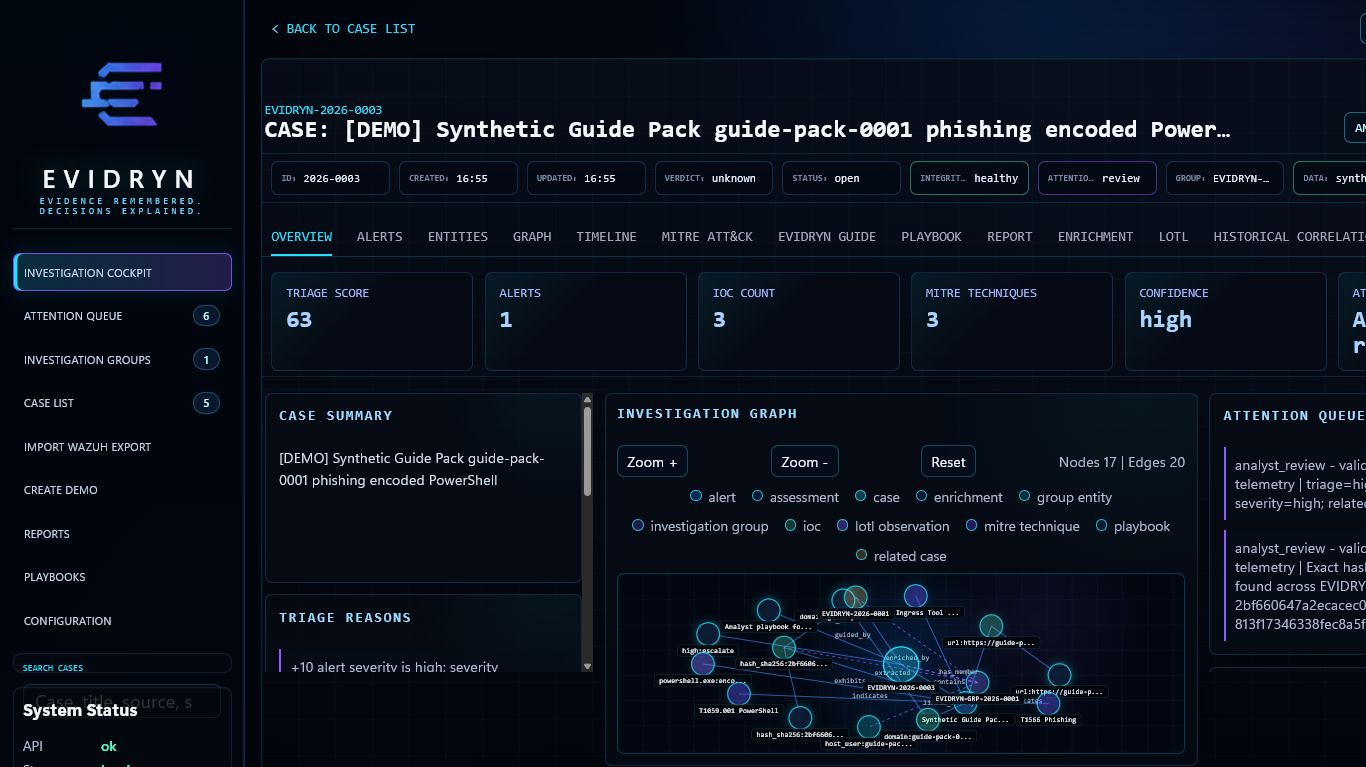Image resolution: width=1366 pixels, height=767 pixels.
Task: Select the Ingress Tool graph node
Action: tap(916, 596)
